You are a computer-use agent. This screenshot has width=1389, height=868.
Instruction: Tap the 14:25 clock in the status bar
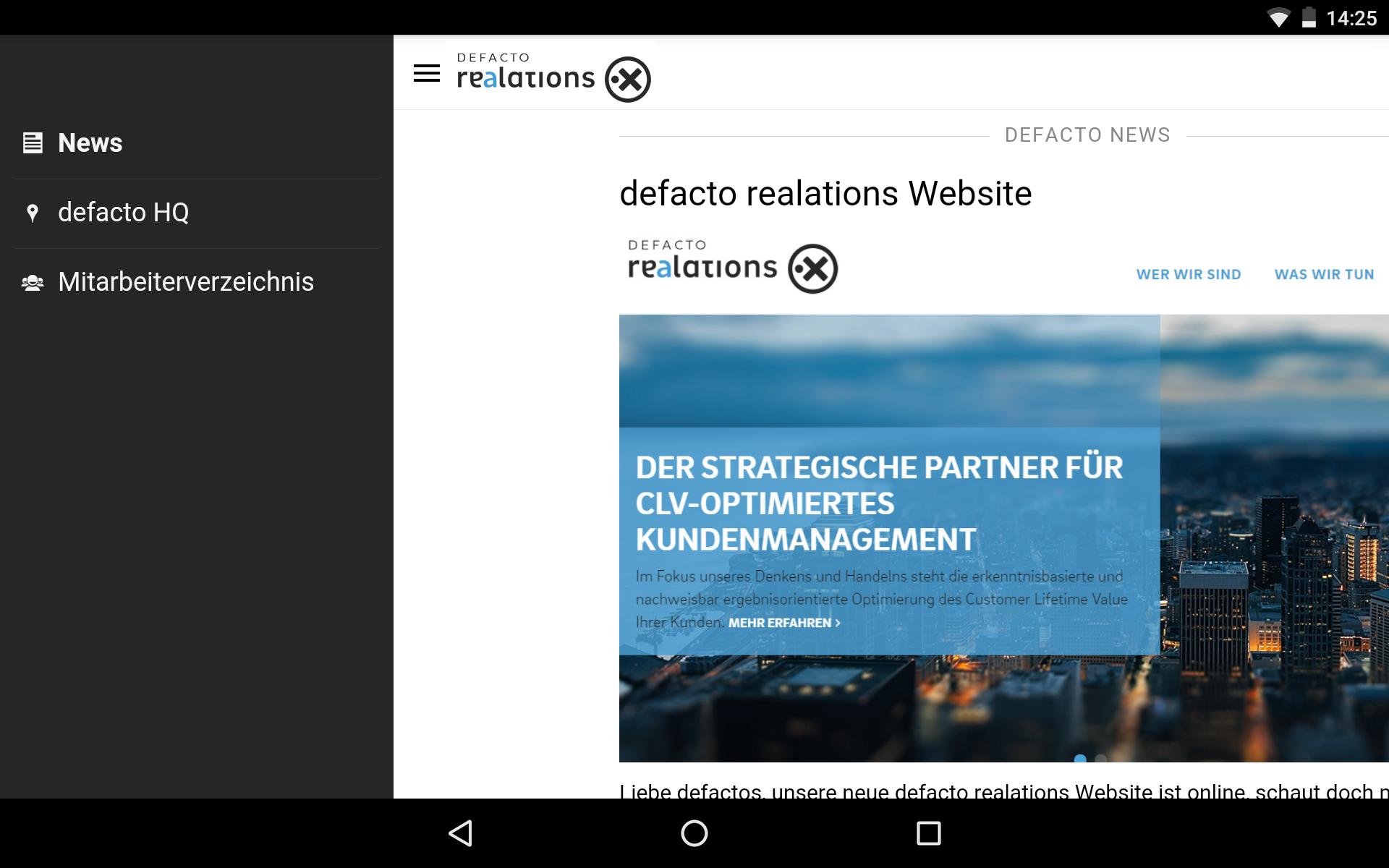[1351, 18]
